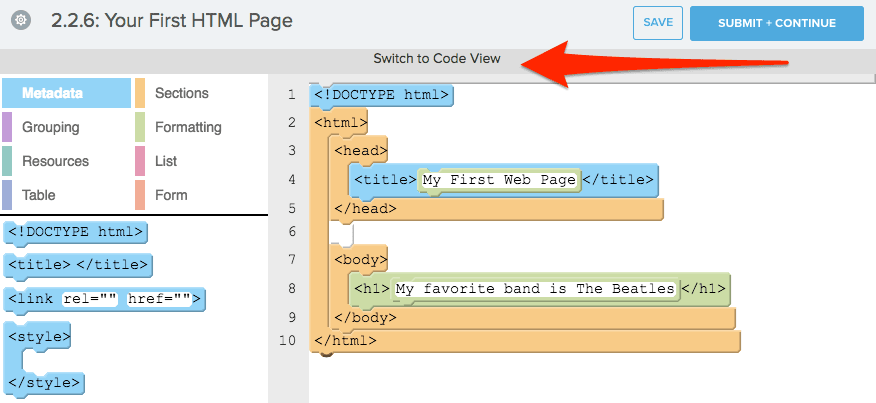
Task: Click line number 10 in the gutter
Action: pyautogui.click(x=287, y=340)
